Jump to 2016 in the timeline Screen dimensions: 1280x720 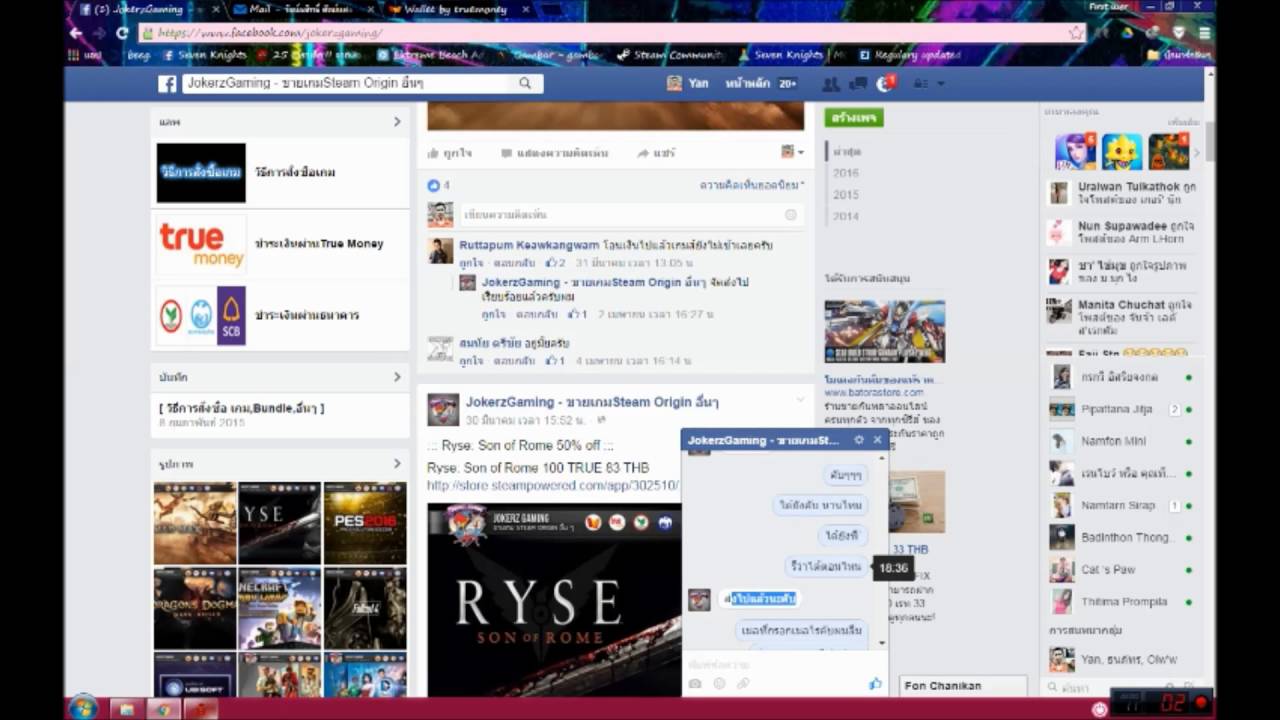846,173
